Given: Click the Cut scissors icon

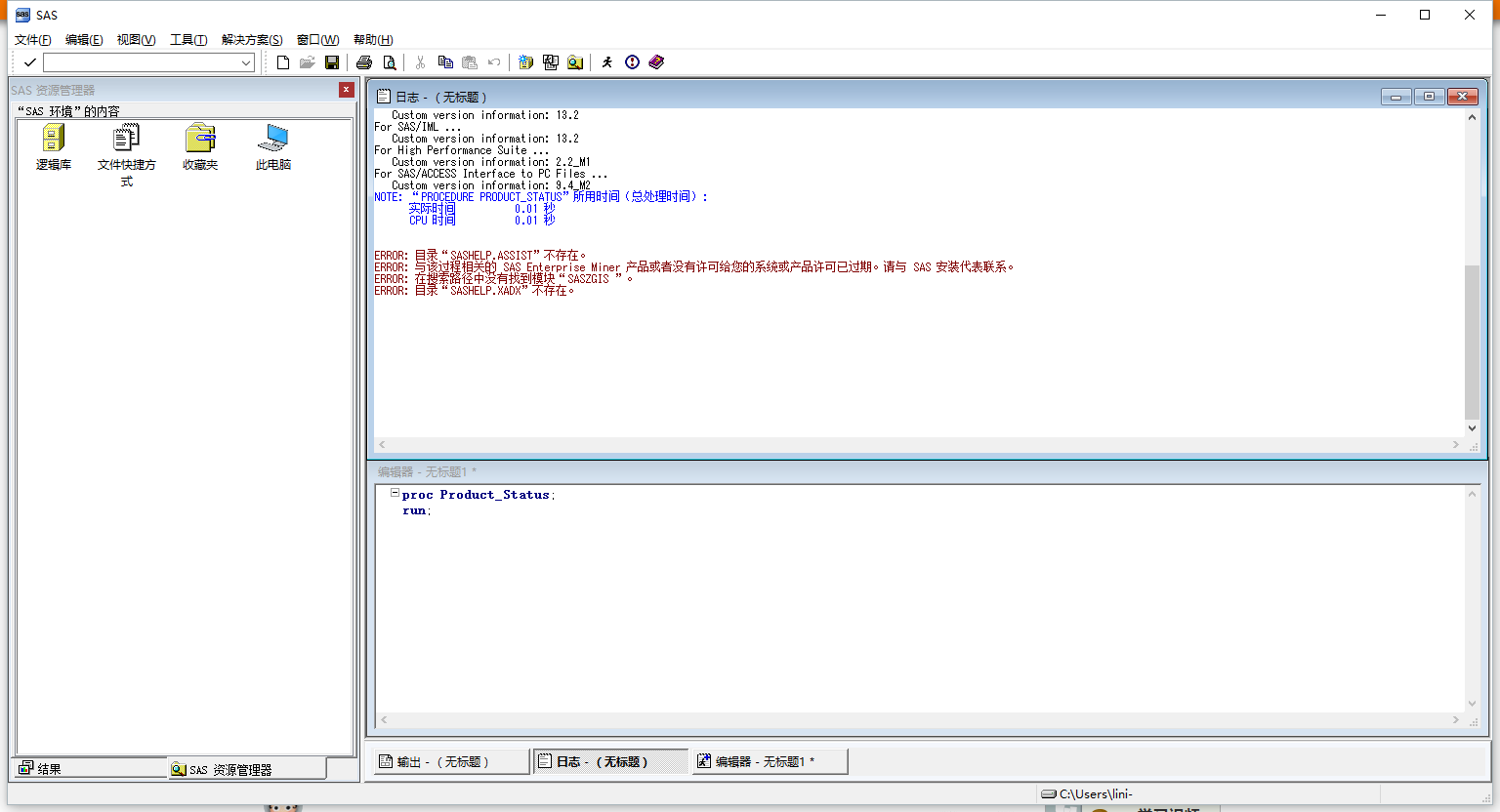Looking at the screenshot, I should coord(420,62).
